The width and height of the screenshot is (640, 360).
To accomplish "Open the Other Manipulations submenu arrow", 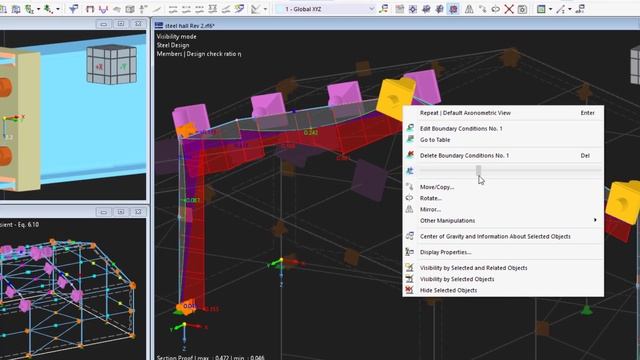I will (595, 220).
